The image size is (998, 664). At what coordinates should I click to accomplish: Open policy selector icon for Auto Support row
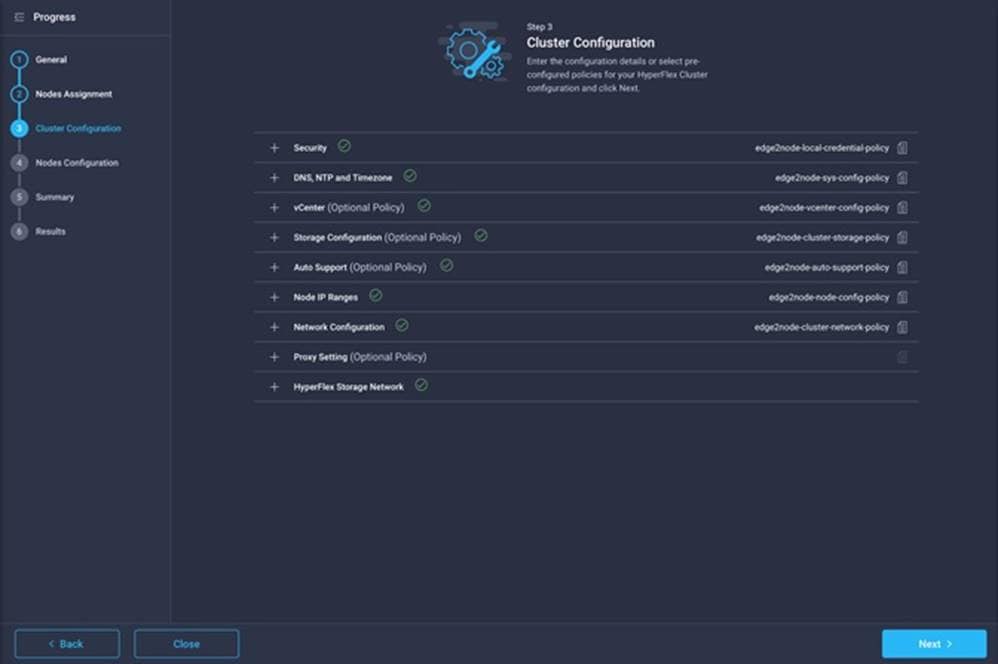902,267
